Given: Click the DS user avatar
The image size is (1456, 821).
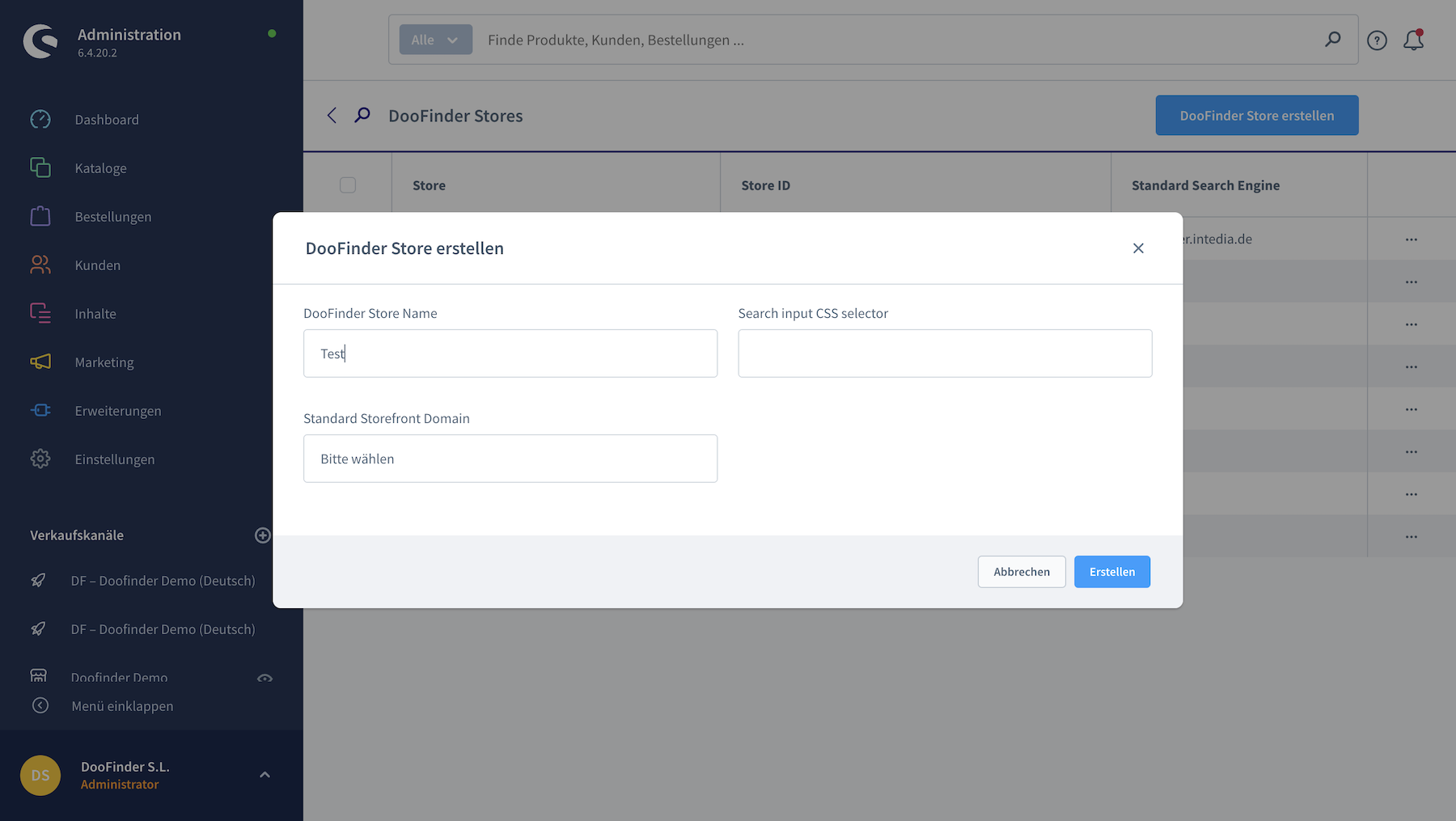Looking at the screenshot, I should pos(40,775).
